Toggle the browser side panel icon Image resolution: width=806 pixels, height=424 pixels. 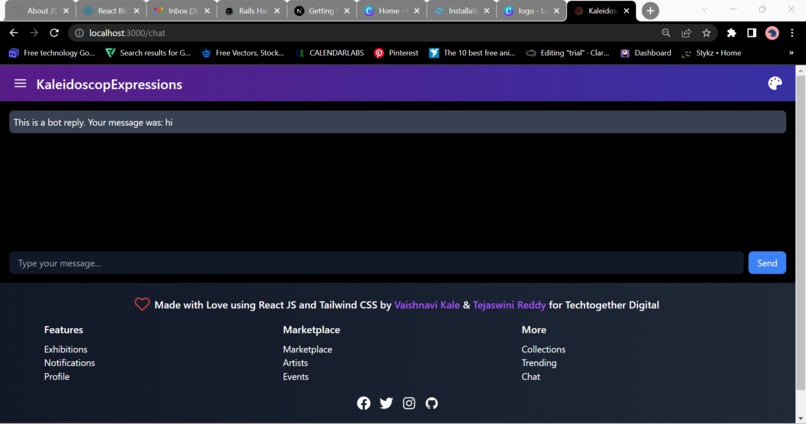[752, 33]
